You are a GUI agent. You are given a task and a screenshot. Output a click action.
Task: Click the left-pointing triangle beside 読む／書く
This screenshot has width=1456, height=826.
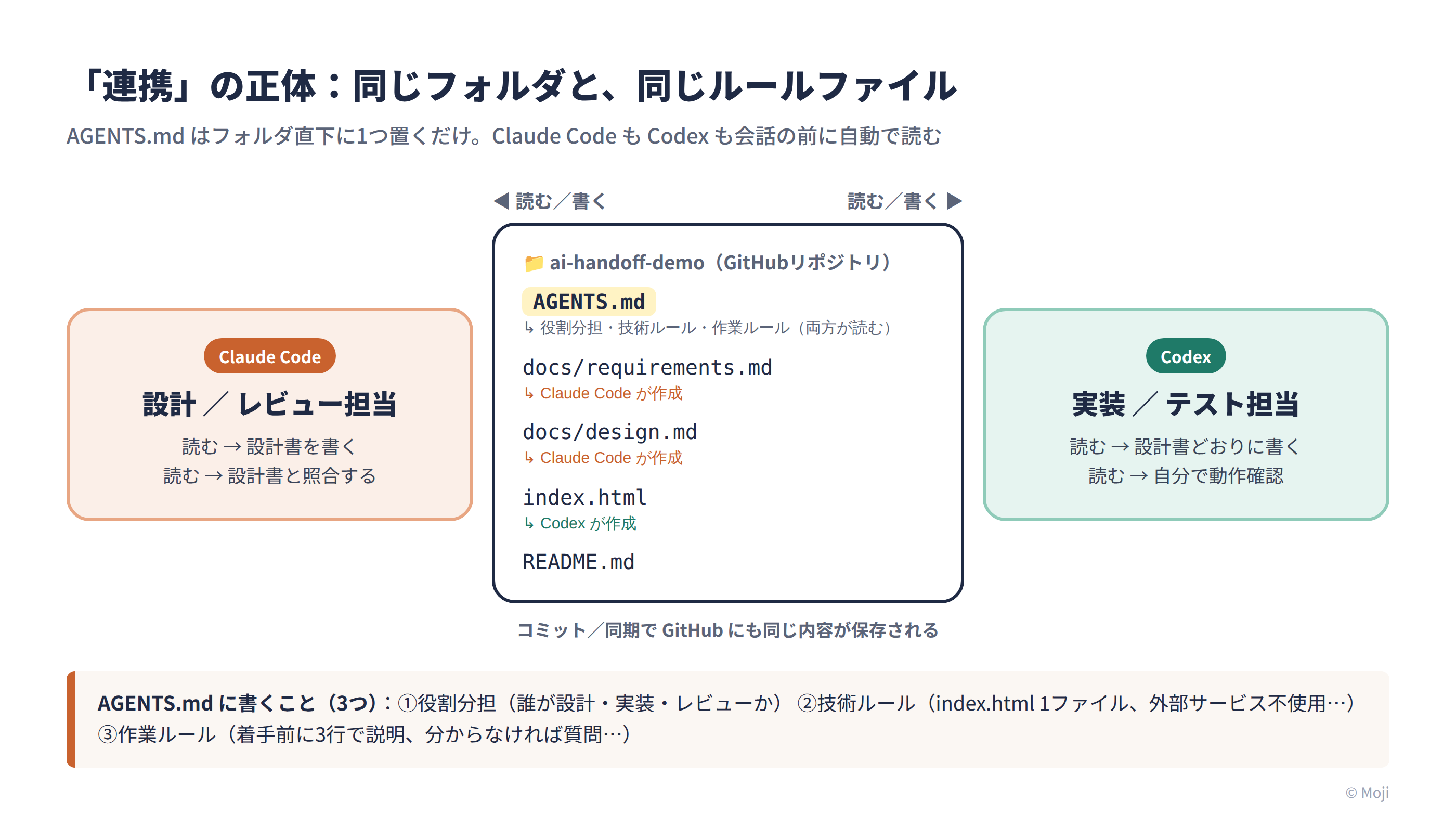click(501, 201)
